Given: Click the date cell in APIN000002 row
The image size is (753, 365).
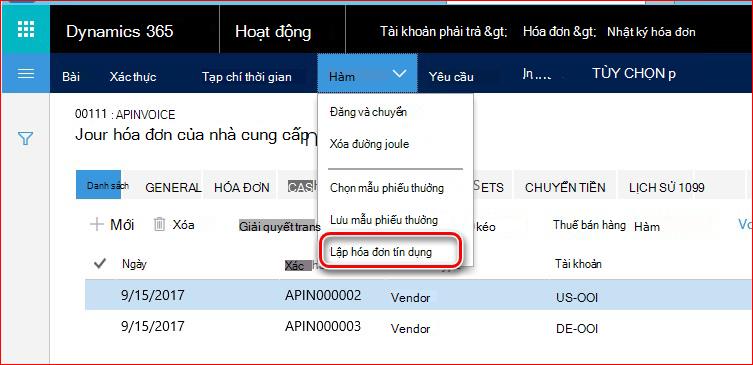Looking at the screenshot, I should click(152, 295).
